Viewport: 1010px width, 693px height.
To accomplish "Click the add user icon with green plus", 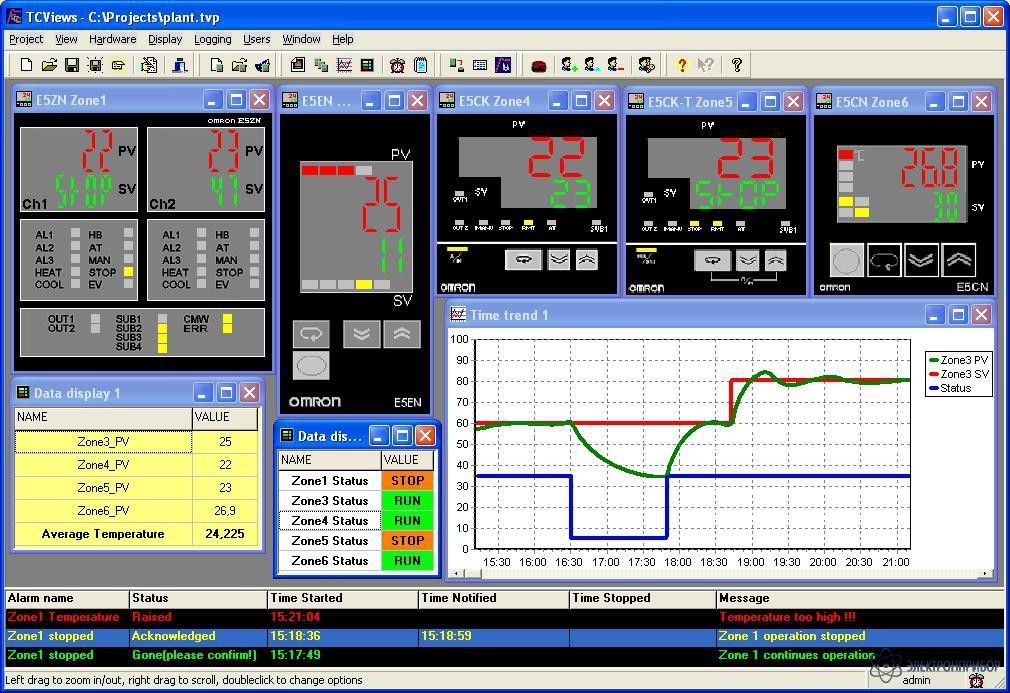I will (x=569, y=65).
